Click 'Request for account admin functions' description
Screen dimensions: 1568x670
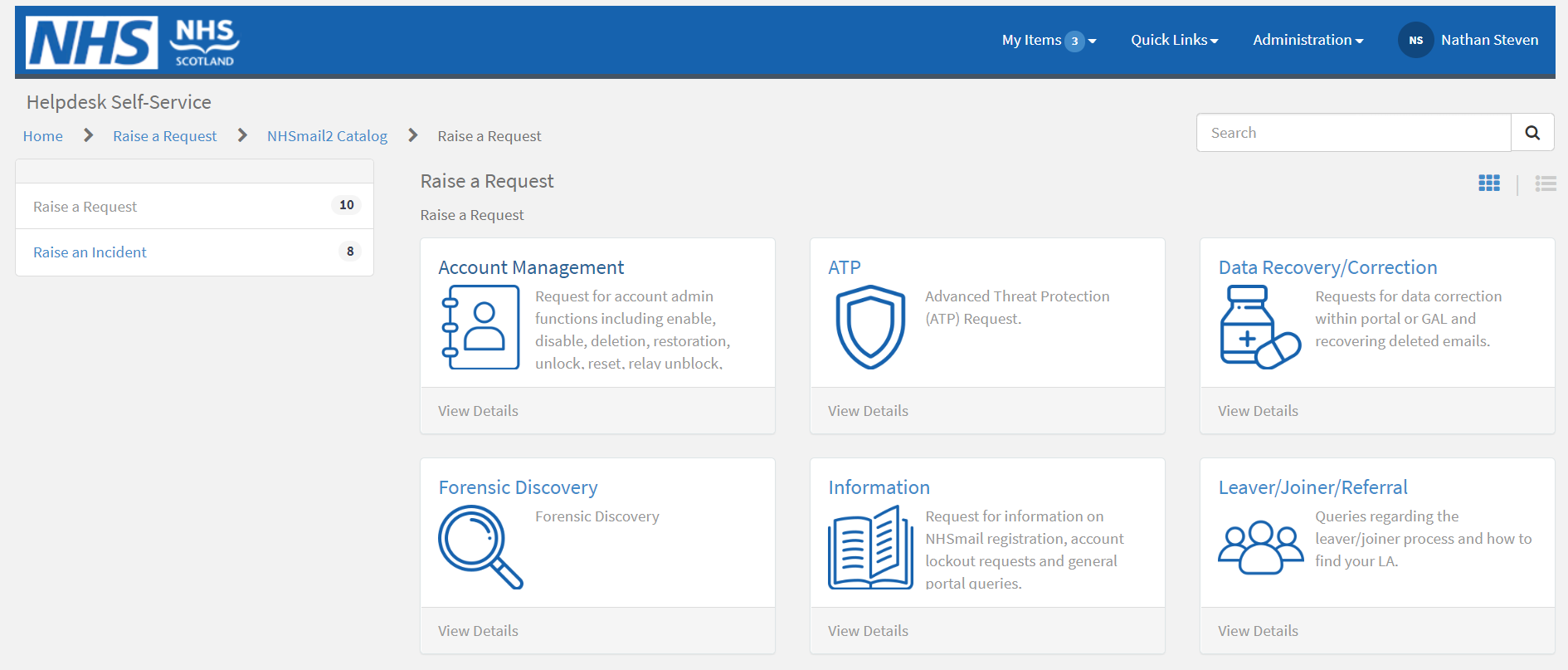pos(633,329)
